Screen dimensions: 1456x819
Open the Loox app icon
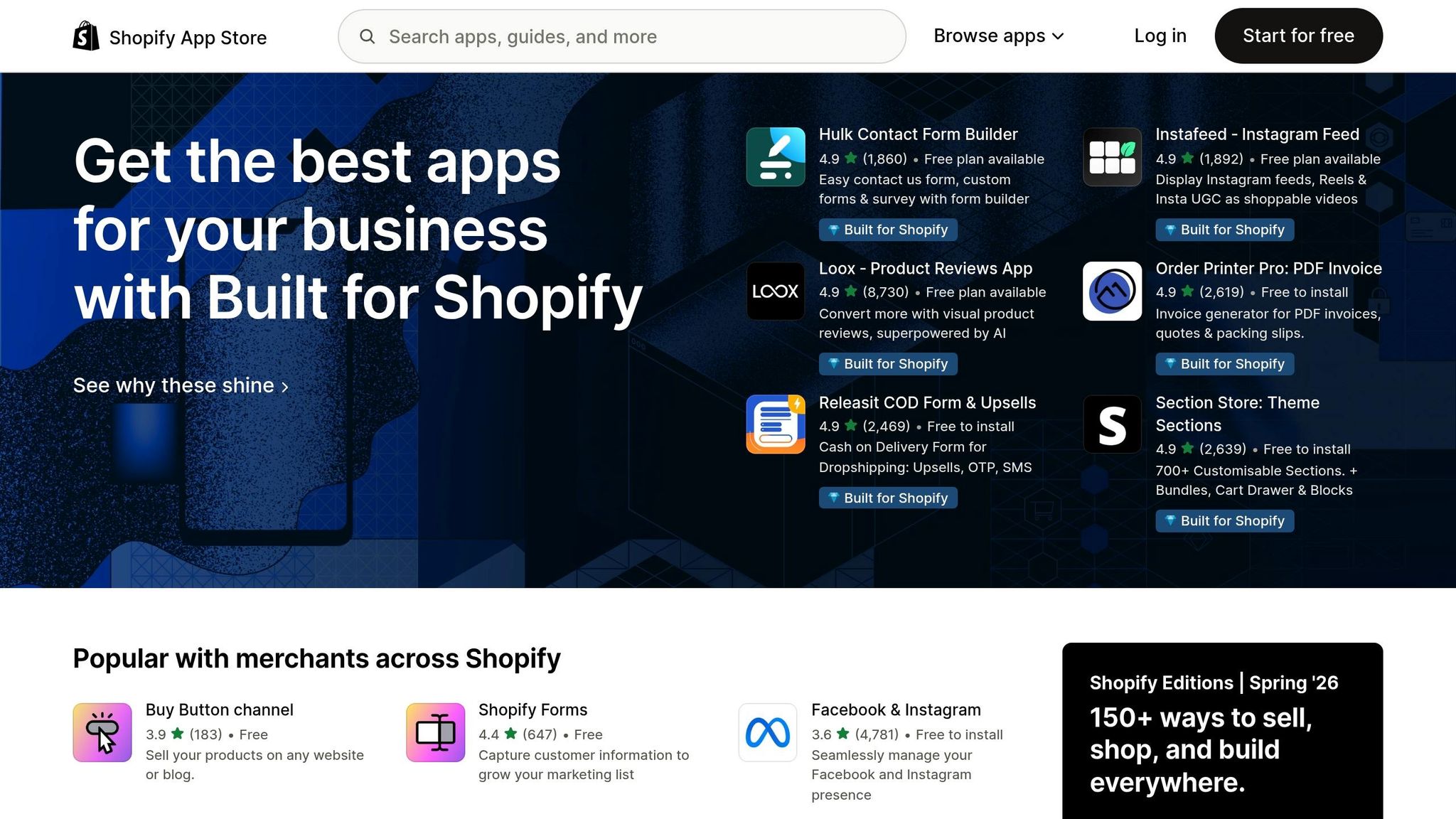pos(776,291)
